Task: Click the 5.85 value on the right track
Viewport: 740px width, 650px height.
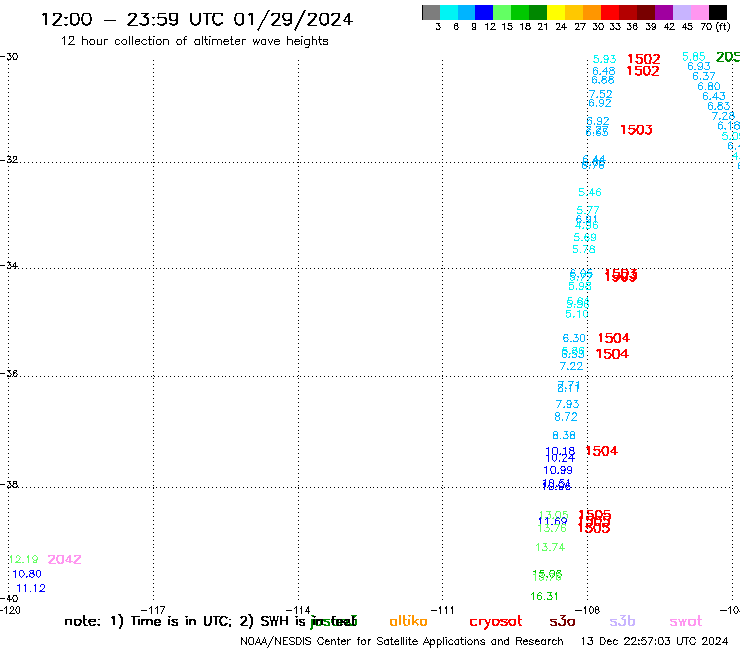Action: 694,57
